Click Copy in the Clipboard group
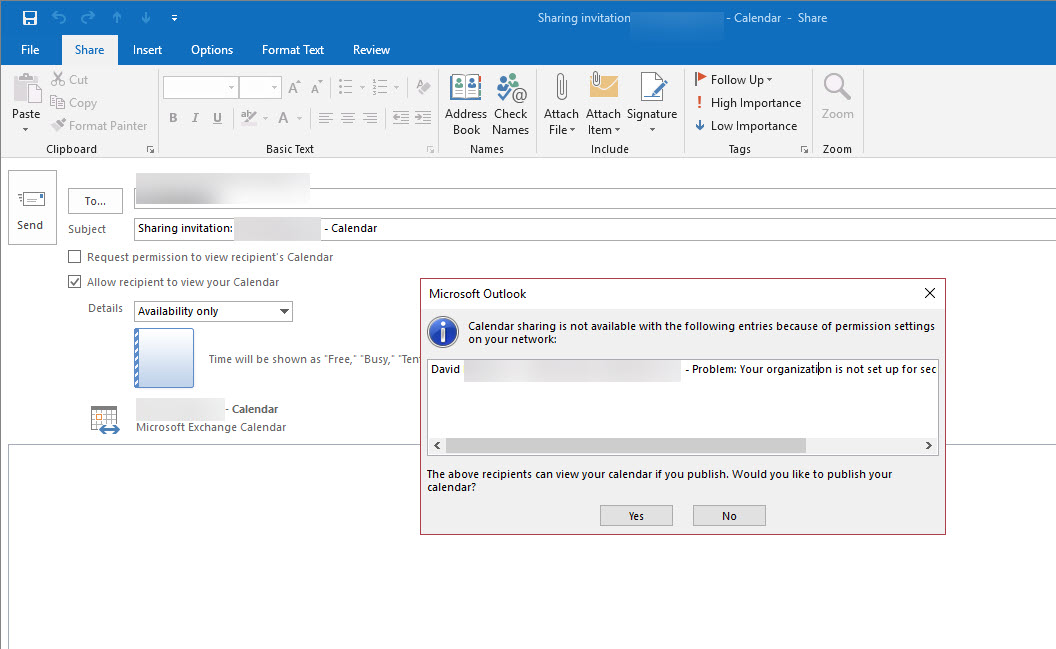This screenshot has height=649, width=1056. coord(73,102)
